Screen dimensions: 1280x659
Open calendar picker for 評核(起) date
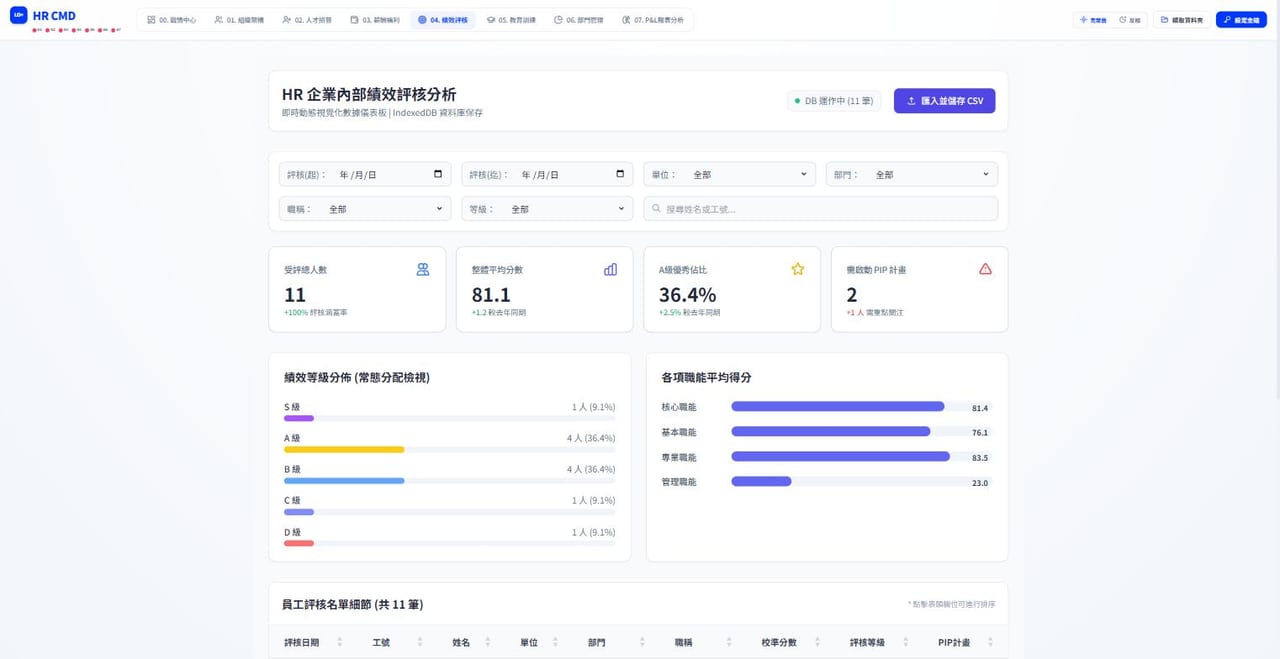438,174
